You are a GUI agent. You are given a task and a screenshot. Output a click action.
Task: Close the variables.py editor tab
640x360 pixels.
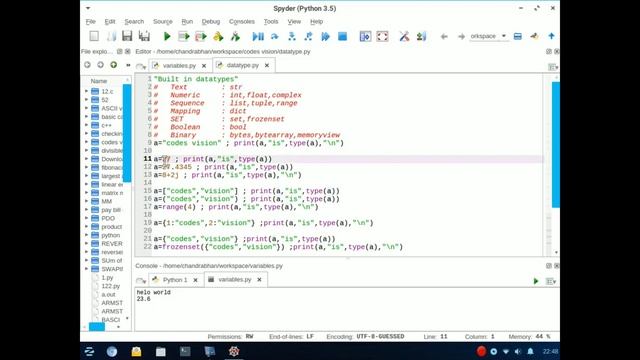[x=204, y=66]
